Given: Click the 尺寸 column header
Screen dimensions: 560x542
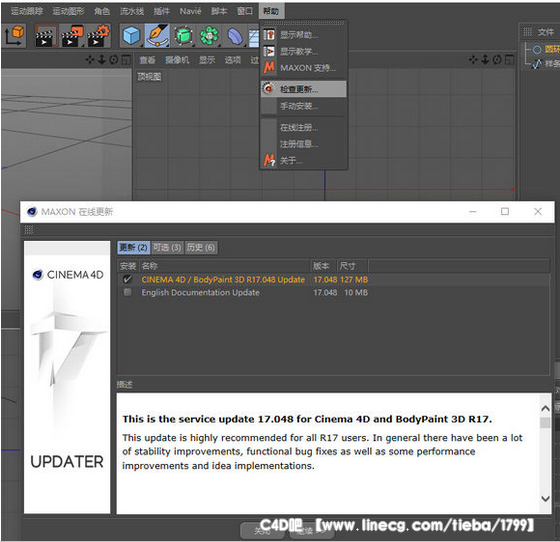Looking at the screenshot, I should point(352,266).
